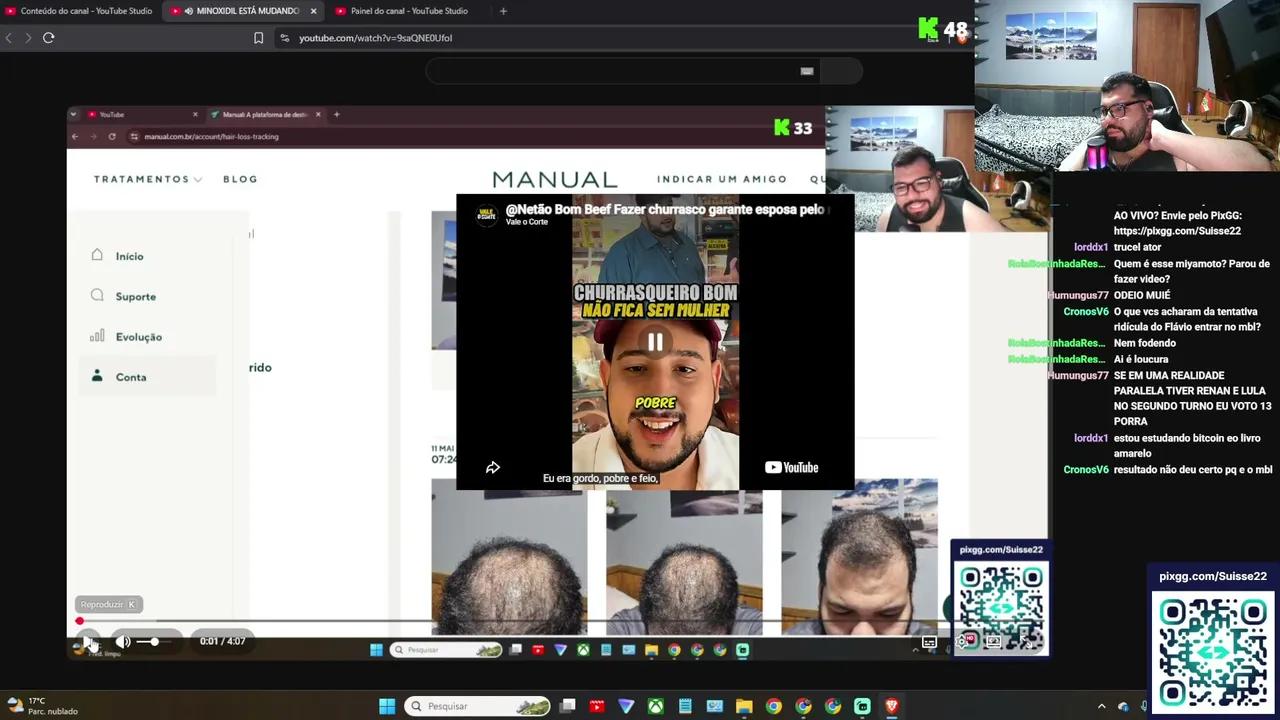Click the Início home icon
1280x720 pixels.
(97, 255)
